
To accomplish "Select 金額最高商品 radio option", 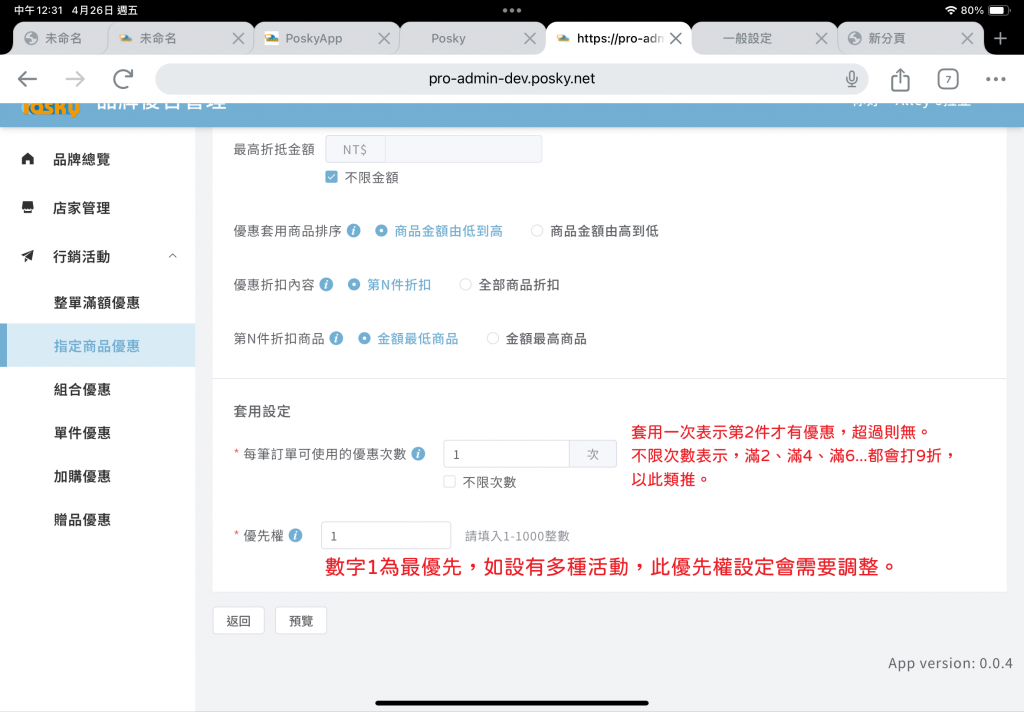I will 492,338.
